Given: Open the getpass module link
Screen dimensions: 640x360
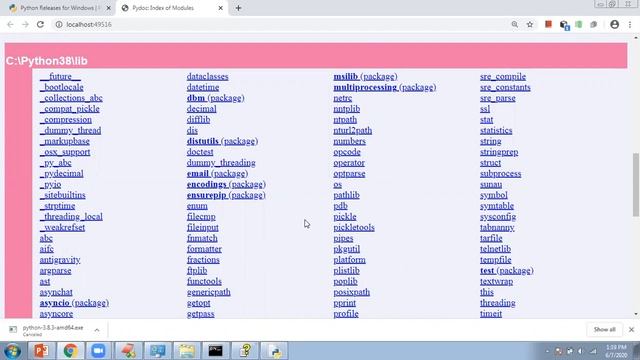Looking at the screenshot, I should 200,314.
